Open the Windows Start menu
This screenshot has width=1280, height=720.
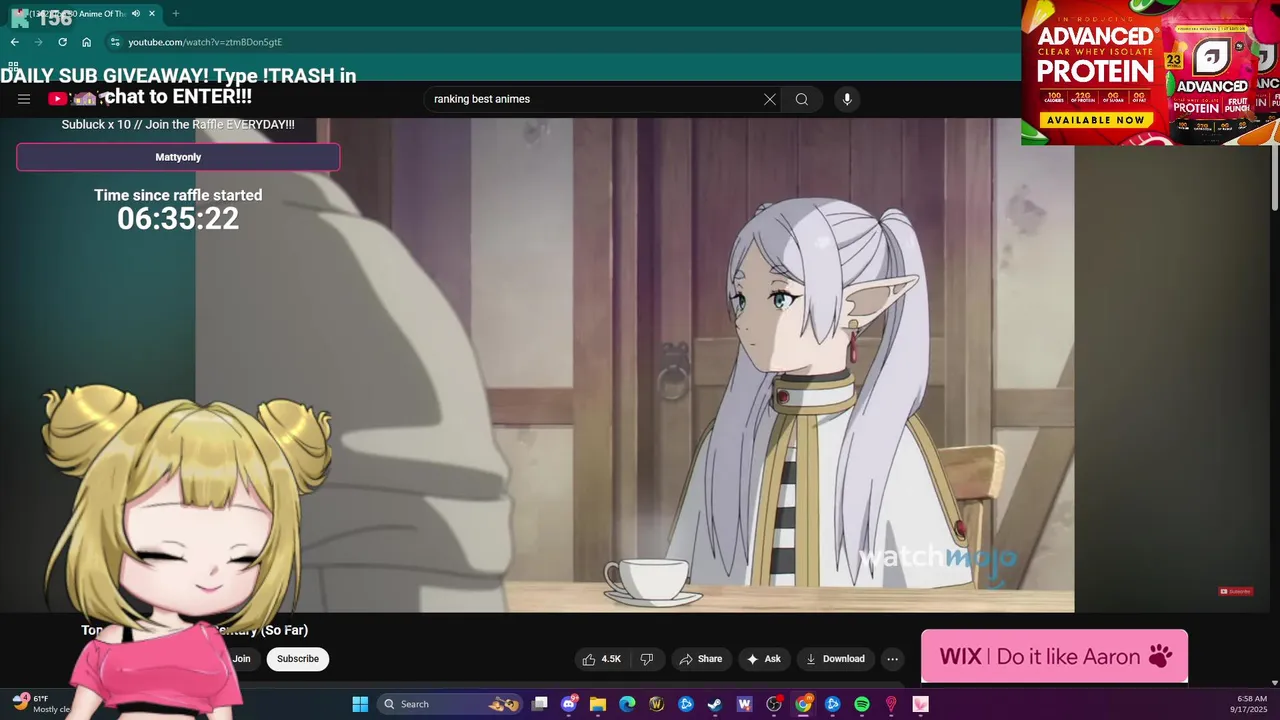click(360, 704)
